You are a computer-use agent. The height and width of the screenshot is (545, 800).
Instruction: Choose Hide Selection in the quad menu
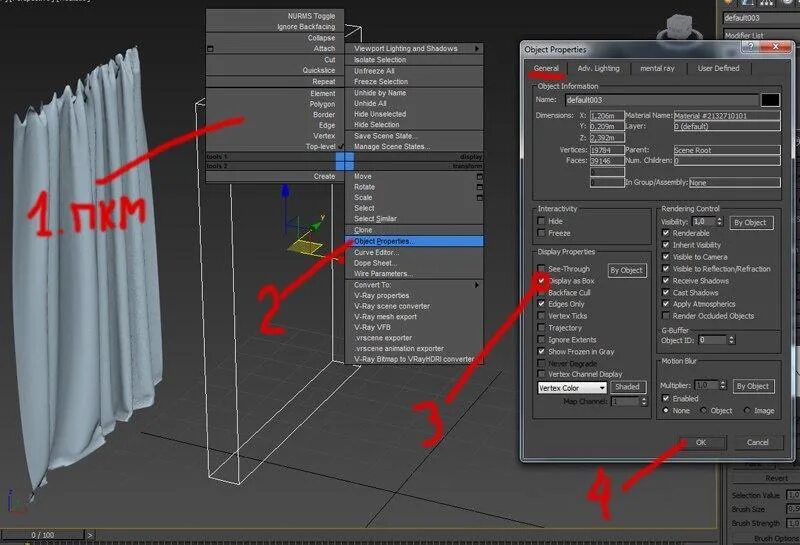tap(414, 125)
